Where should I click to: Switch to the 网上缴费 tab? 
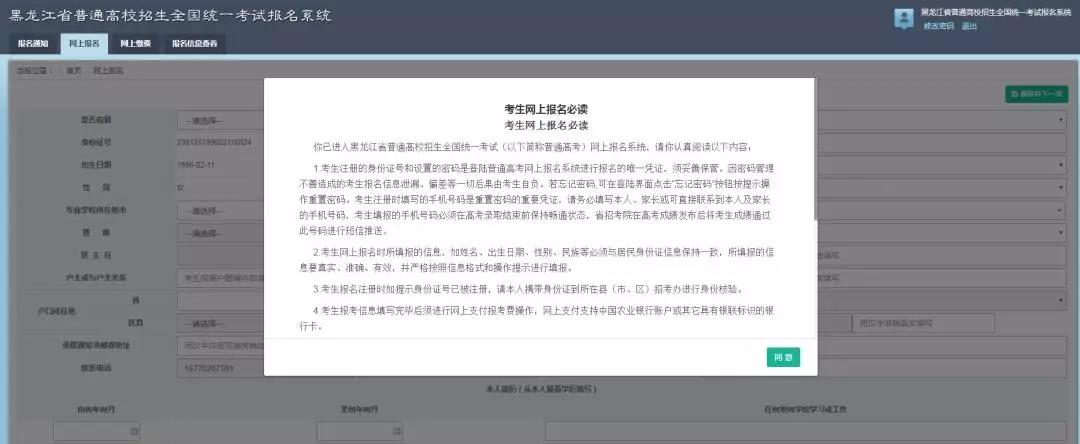[x=135, y=43]
